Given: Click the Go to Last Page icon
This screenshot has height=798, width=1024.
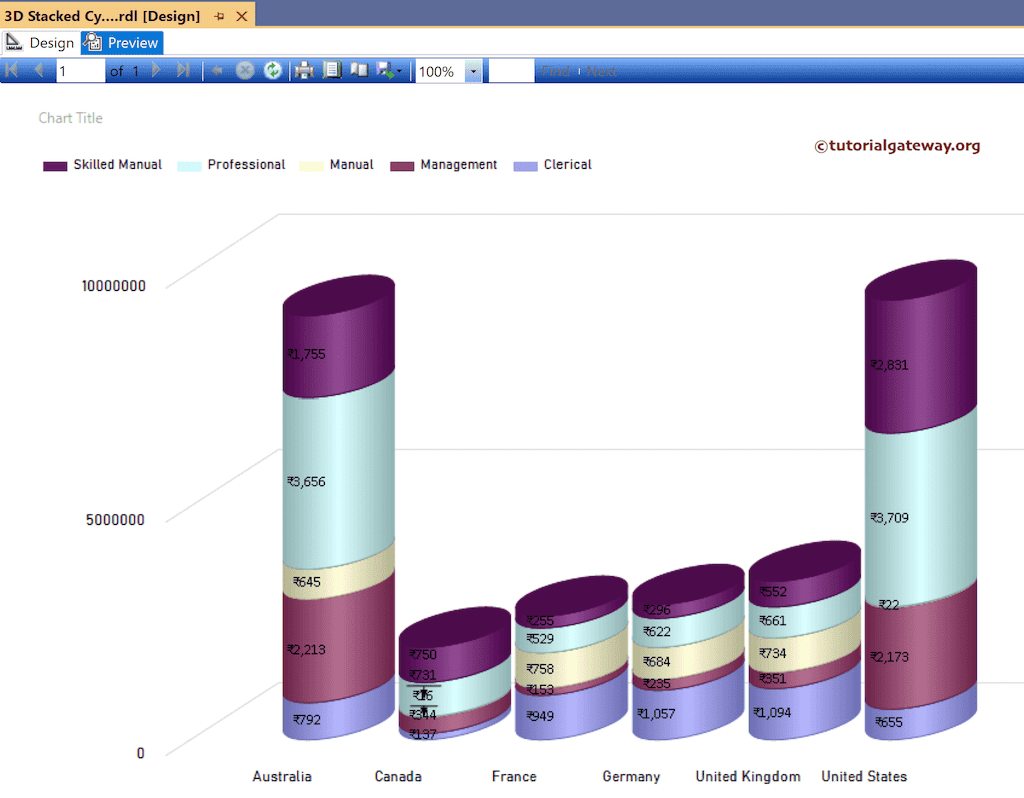Looking at the screenshot, I should [x=185, y=70].
